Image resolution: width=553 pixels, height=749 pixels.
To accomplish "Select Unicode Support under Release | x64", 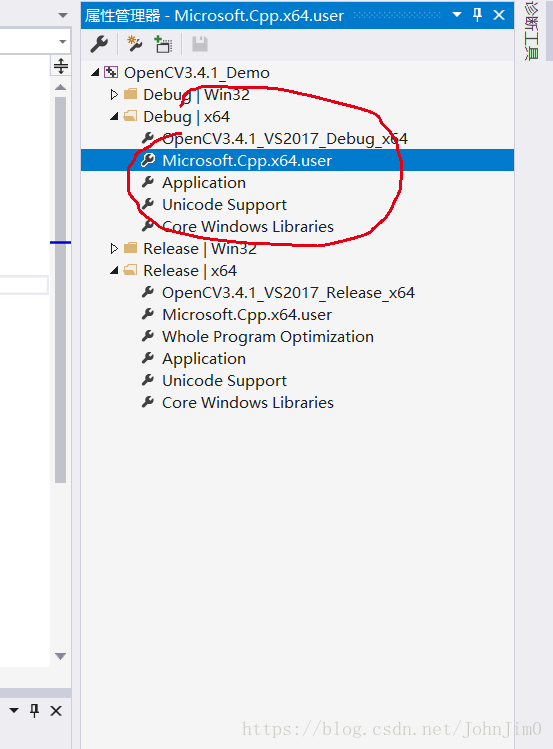I will coord(224,380).
